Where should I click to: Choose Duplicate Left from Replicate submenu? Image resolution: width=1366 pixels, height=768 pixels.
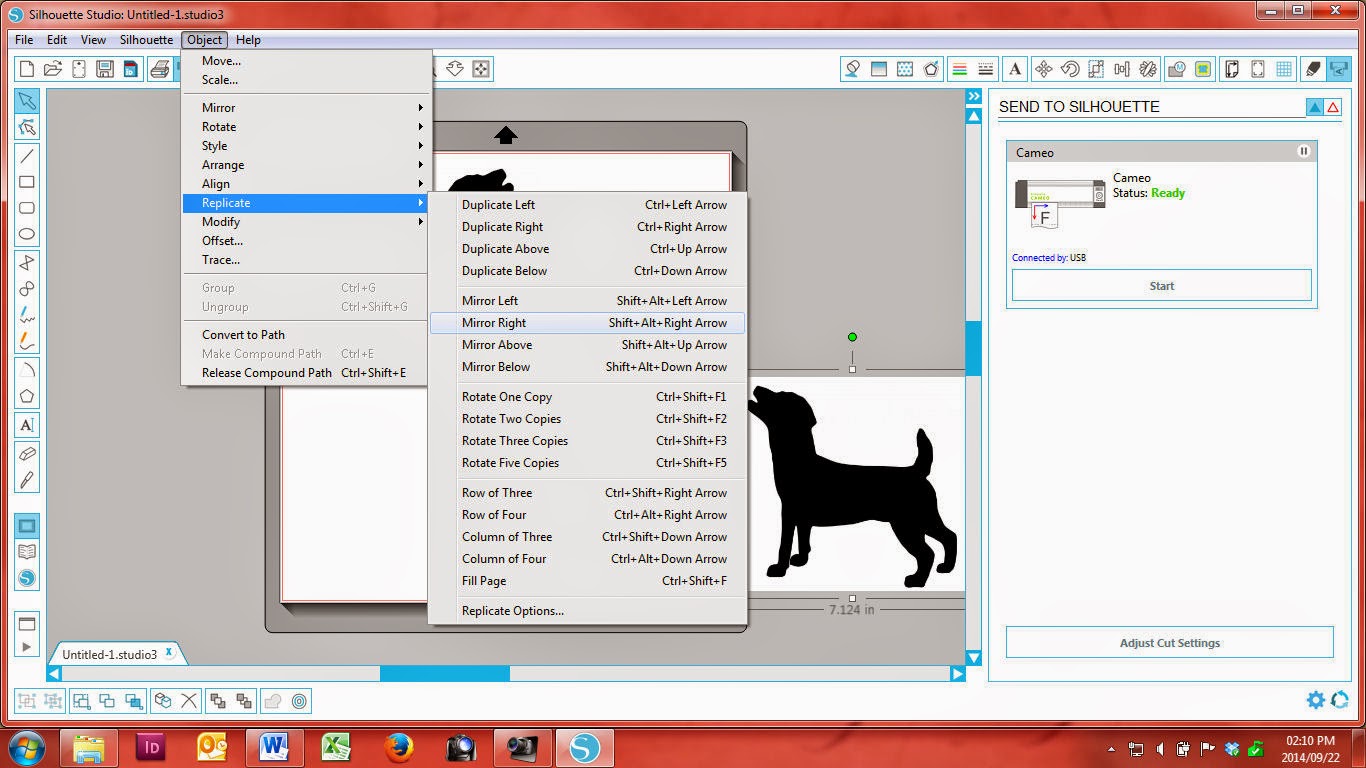point(587,205)
